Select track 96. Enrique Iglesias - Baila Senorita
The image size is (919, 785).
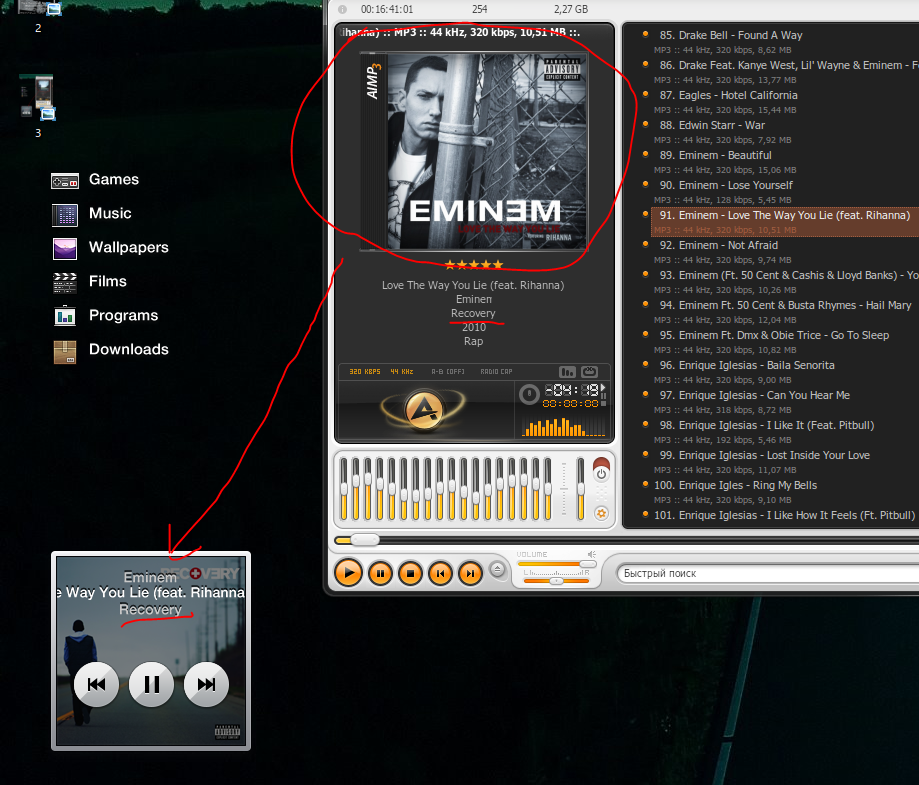click(x=784, y=371)
